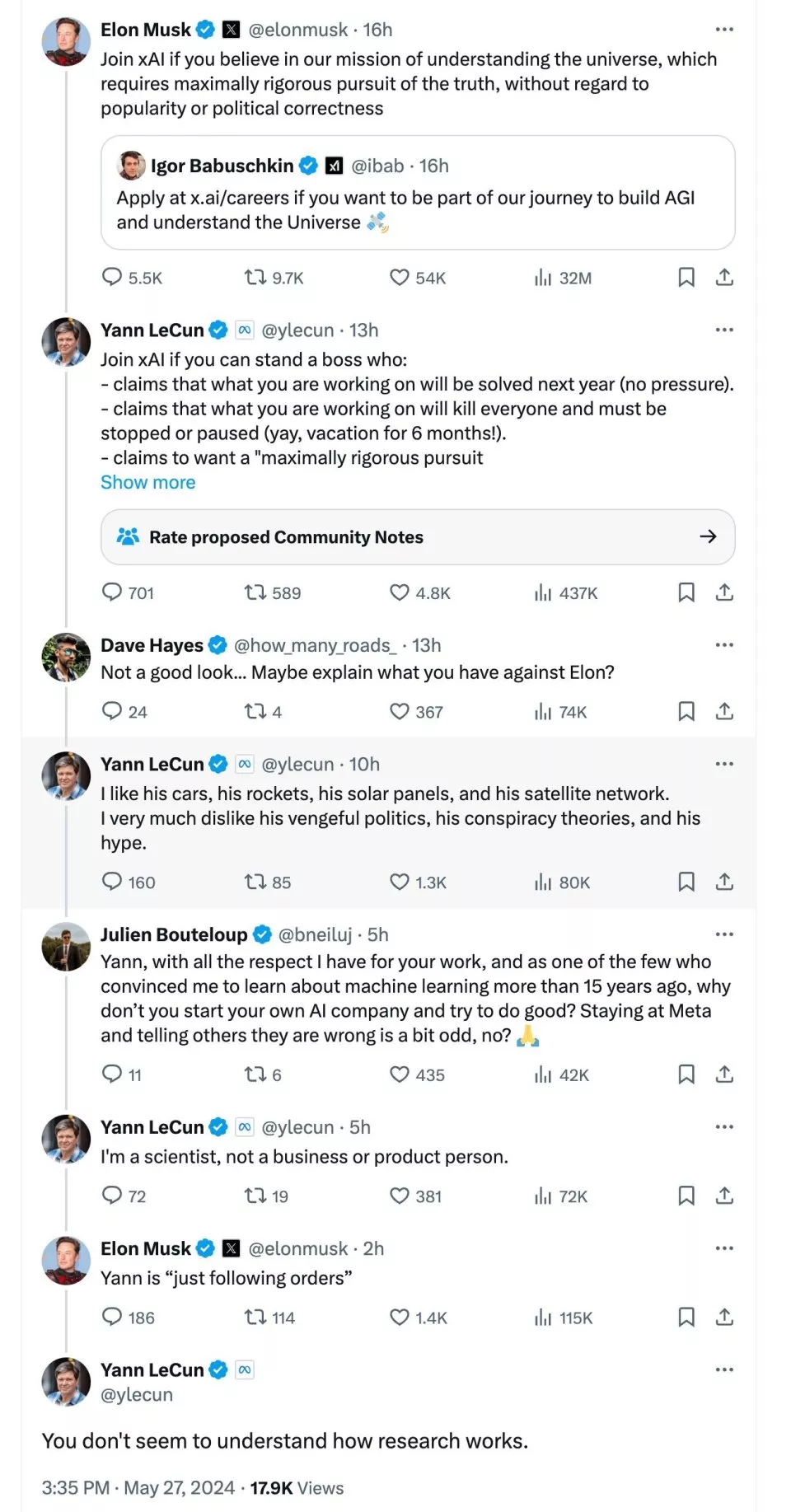Screen dimensions: 791x1512
Task: Open more options on Julien Bouteloup's tweet
Action: click(x=724, y=934)
